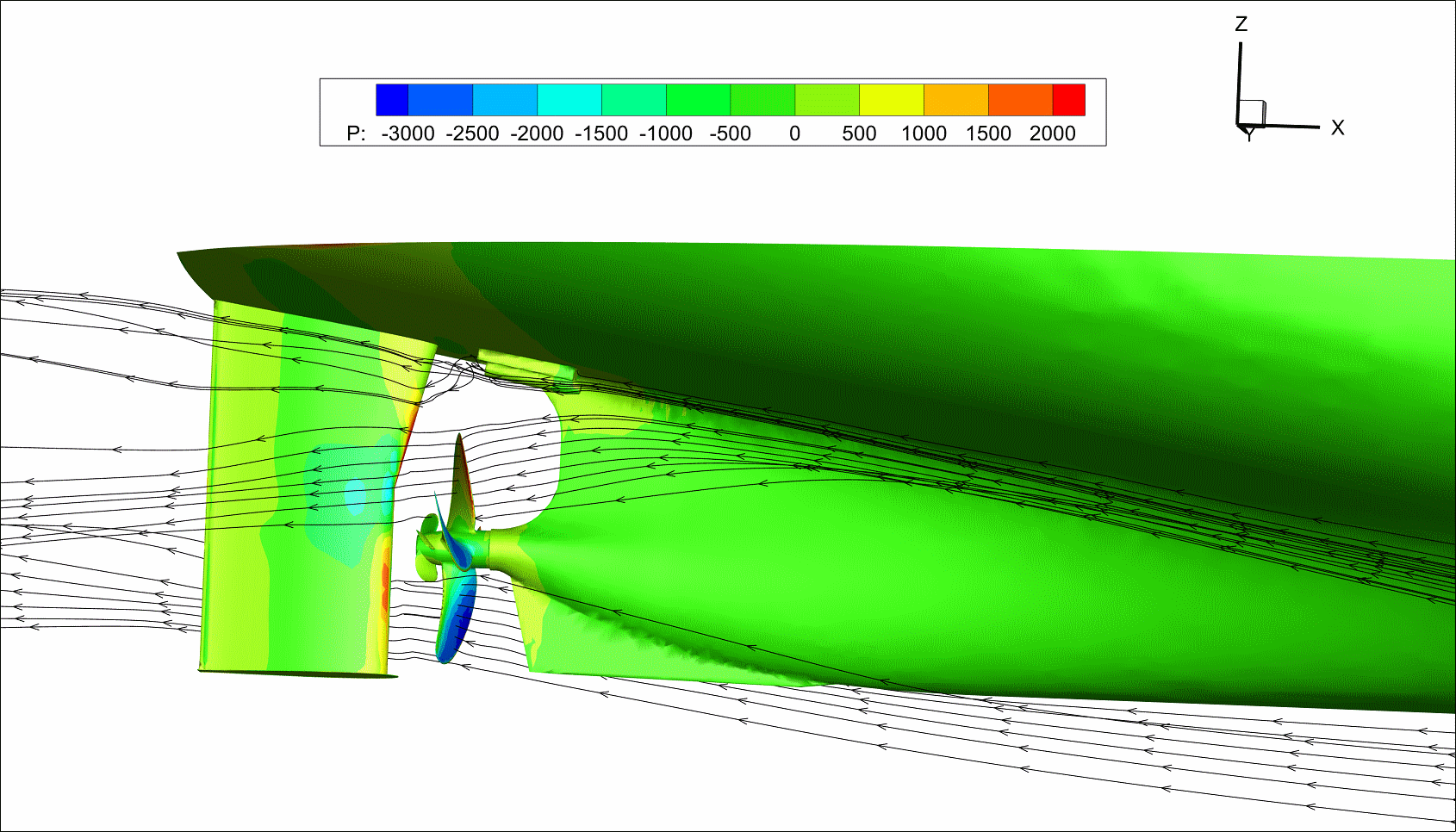Screen dimensions: 1456x832
Task: Select the propeller hub cap
Action: pos(426,549)
